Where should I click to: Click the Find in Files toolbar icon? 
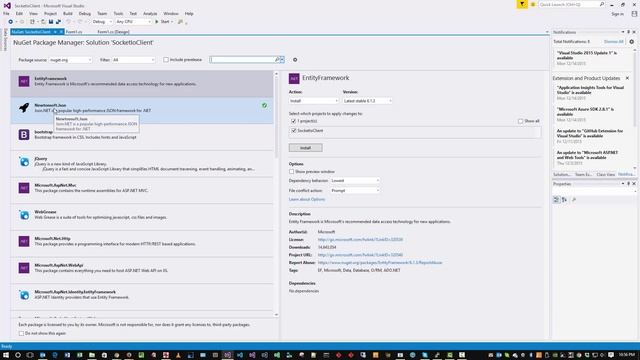(x=180, y=22)
